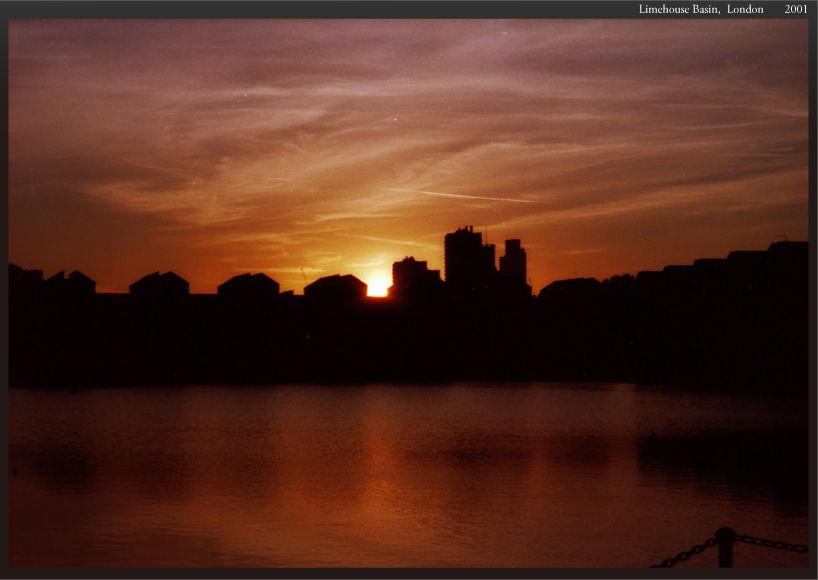This screenshot has height=580, width=818.
Task: Click the '2001' year label
Action: 796,9
